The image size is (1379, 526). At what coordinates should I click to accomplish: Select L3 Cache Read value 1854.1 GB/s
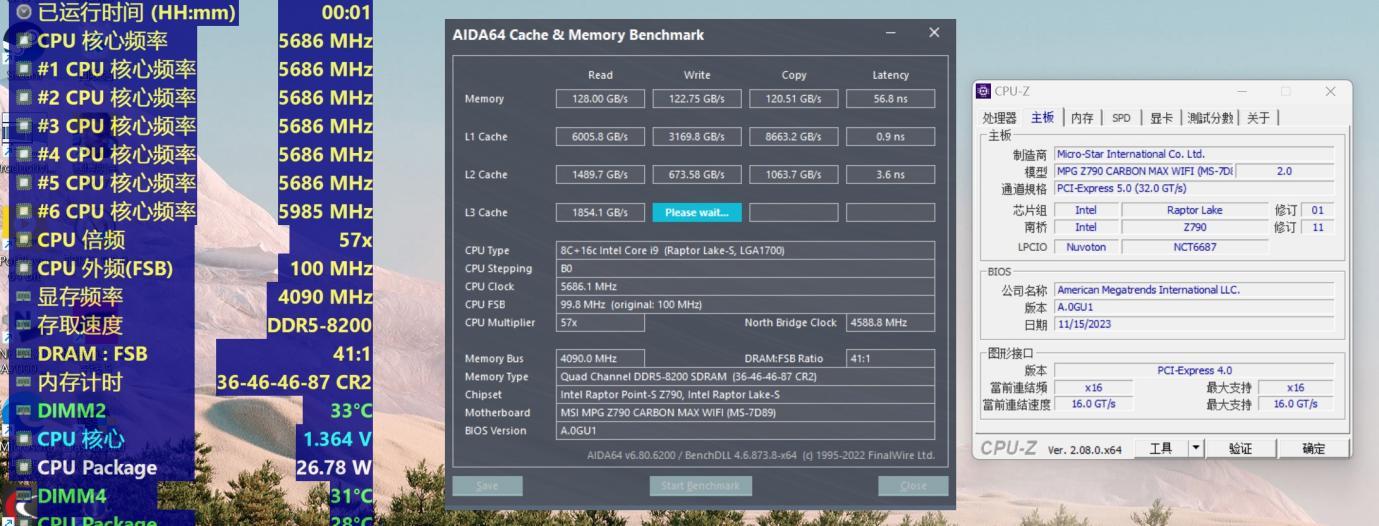pos(600,213)
